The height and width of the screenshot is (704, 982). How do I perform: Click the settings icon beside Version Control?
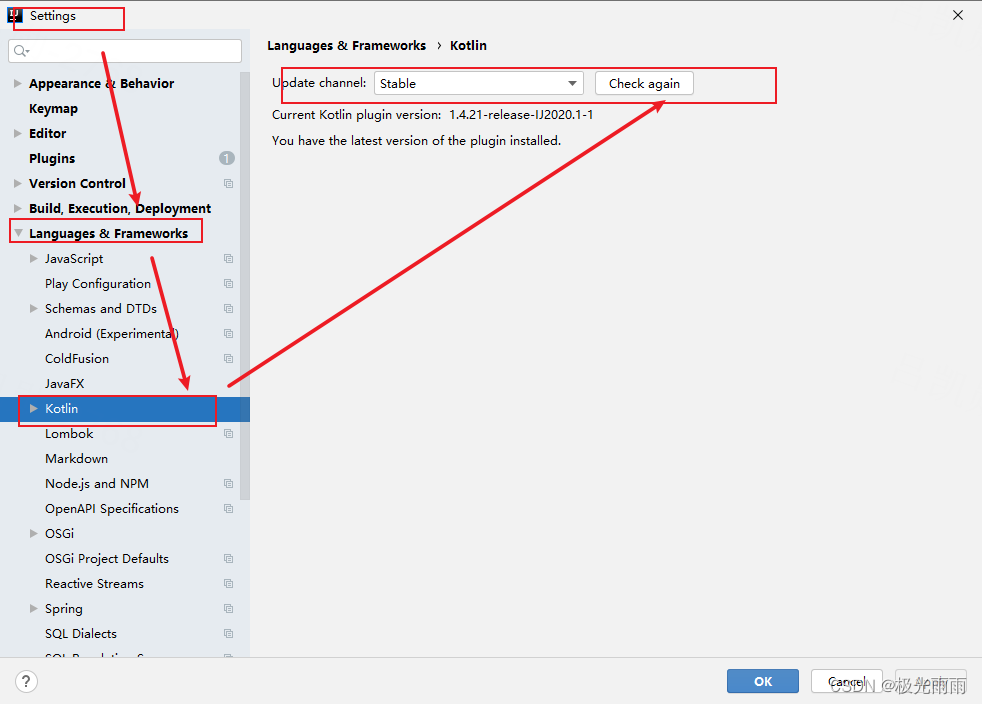[227, 183]
